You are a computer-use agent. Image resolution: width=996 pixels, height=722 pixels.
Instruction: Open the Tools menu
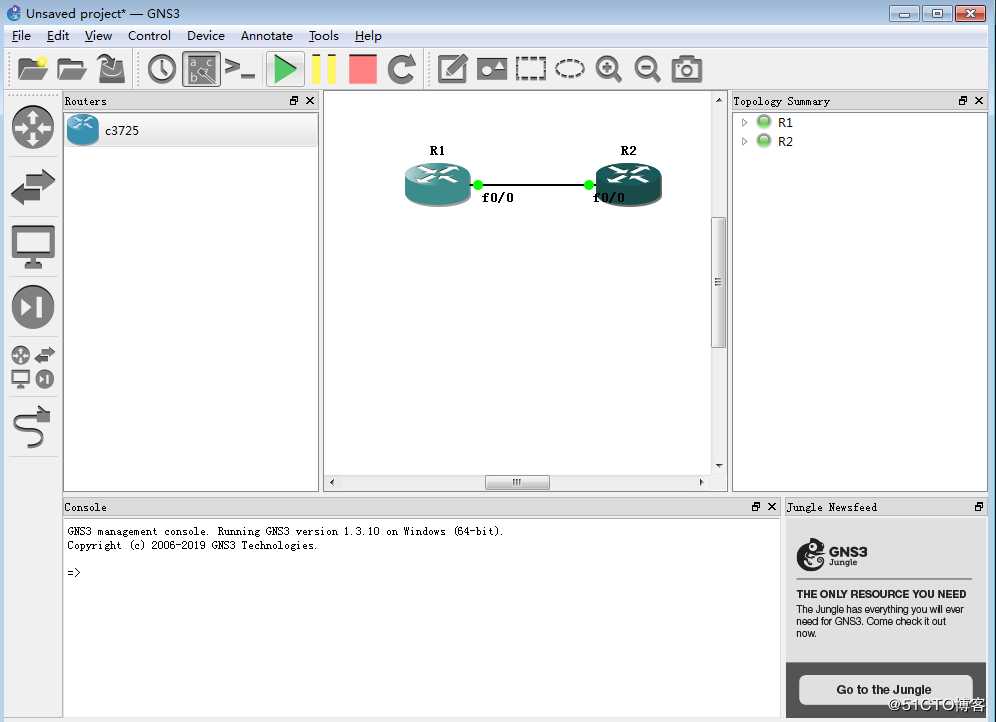(323, 36)
